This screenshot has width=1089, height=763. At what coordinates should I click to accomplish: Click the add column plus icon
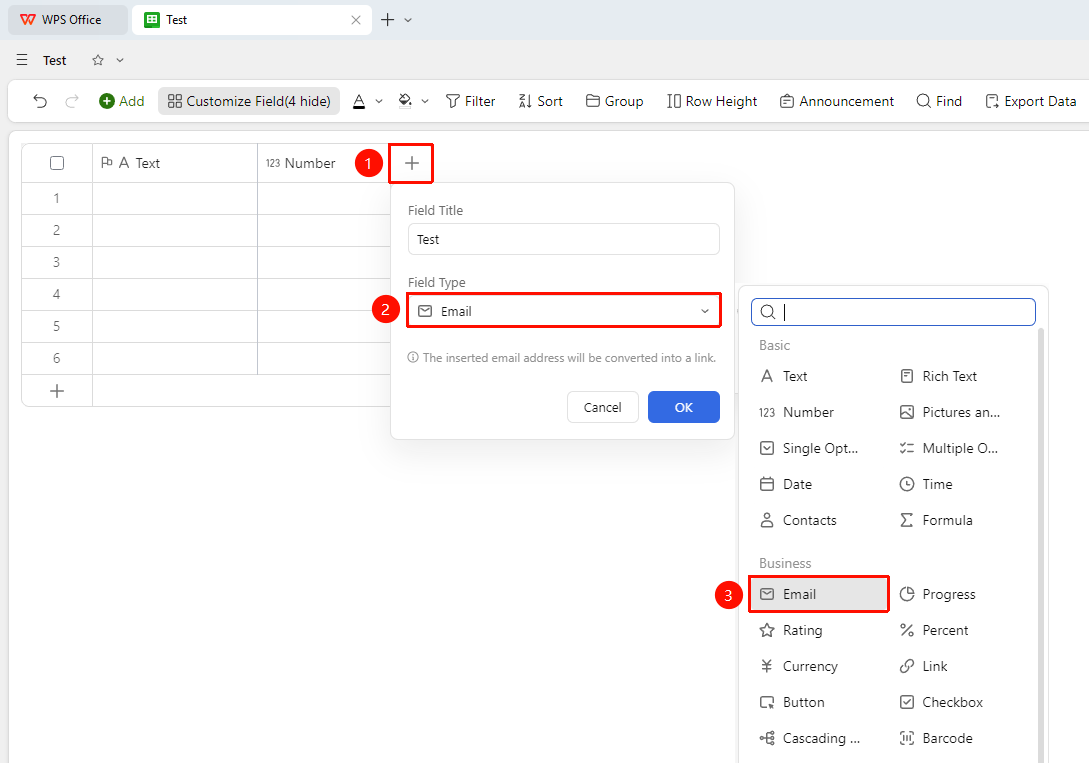pyautogui.click(x=412, y=163)
